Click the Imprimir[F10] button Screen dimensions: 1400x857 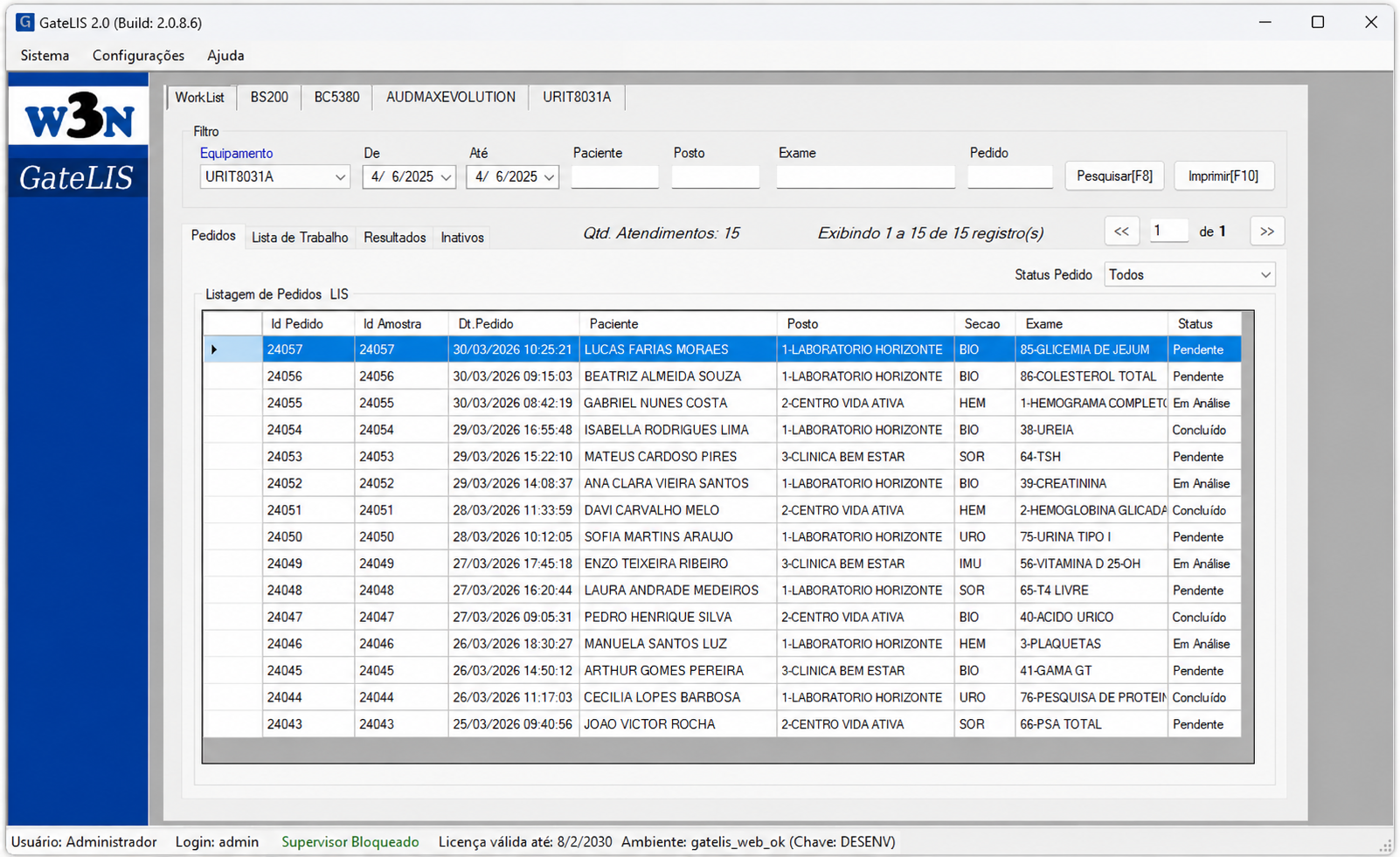click(1223, 176)
